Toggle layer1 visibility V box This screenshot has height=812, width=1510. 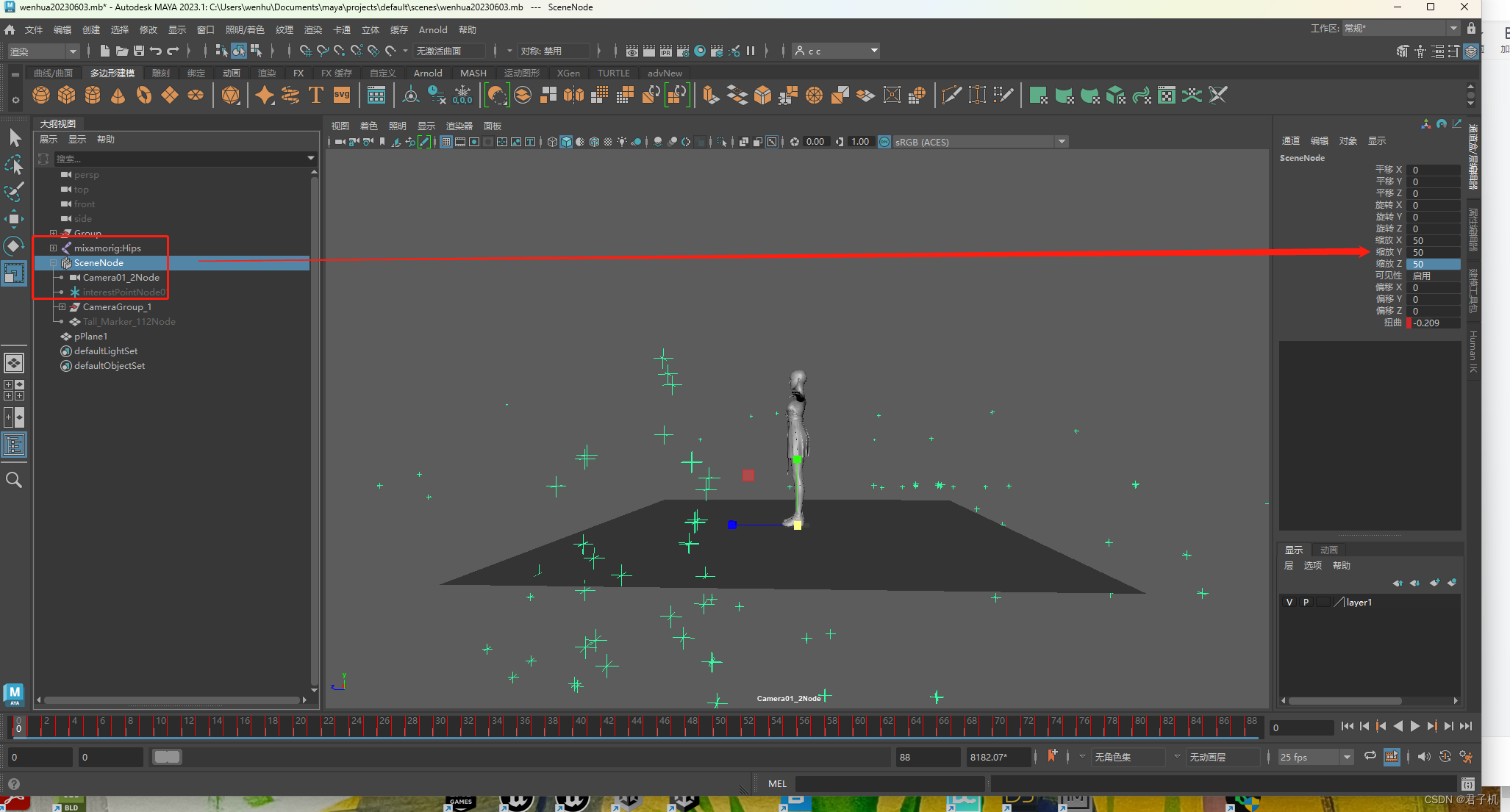point(1289,603)
